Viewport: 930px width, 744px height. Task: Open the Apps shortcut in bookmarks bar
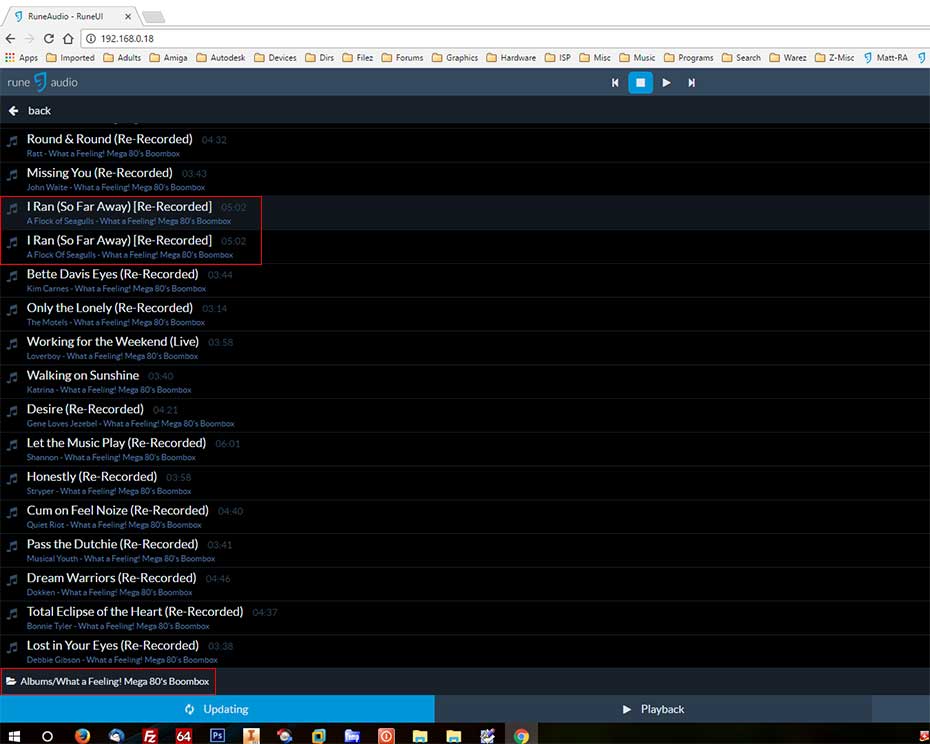click(21, 58)
